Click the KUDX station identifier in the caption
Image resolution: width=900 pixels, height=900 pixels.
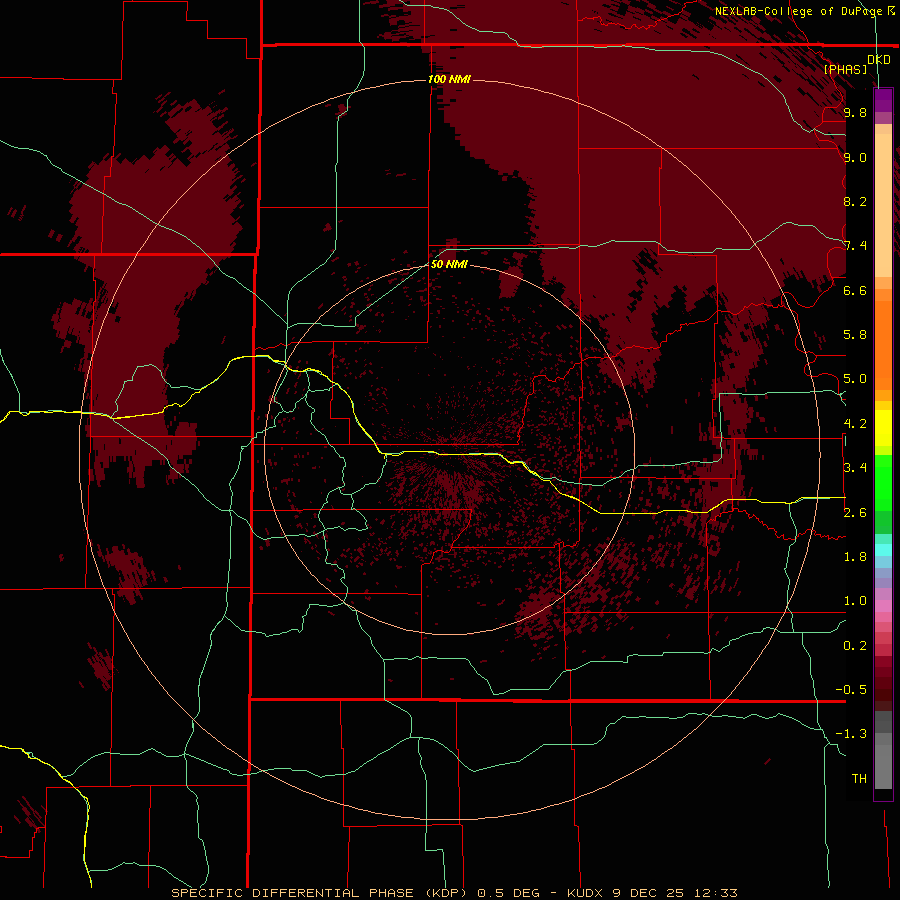[584, 893]
